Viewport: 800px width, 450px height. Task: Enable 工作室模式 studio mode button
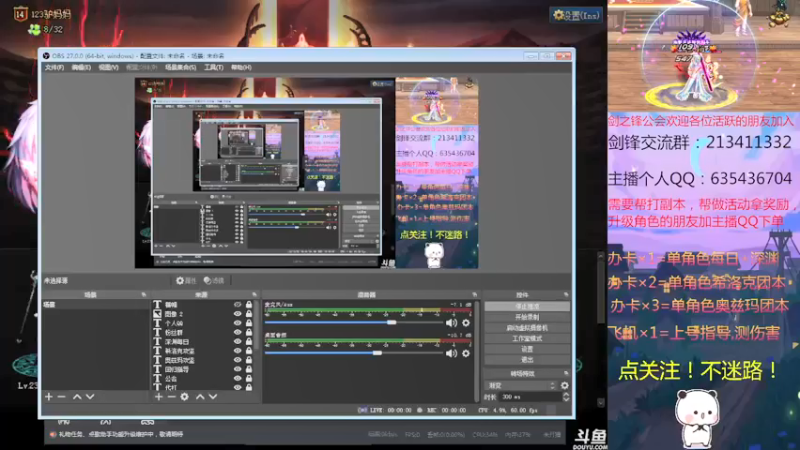[x=527, y=338]
